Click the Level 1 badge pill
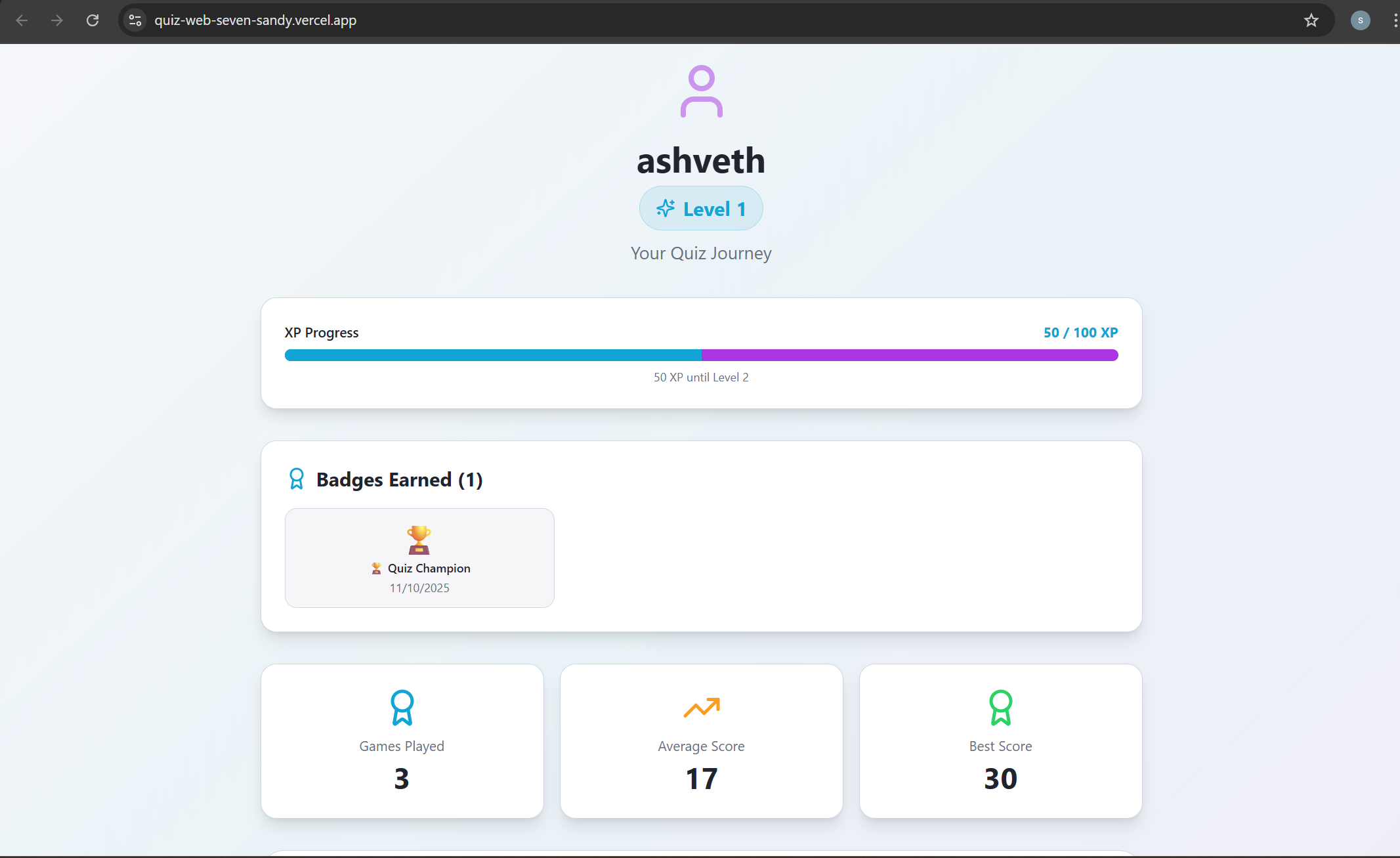 [701, 209]
